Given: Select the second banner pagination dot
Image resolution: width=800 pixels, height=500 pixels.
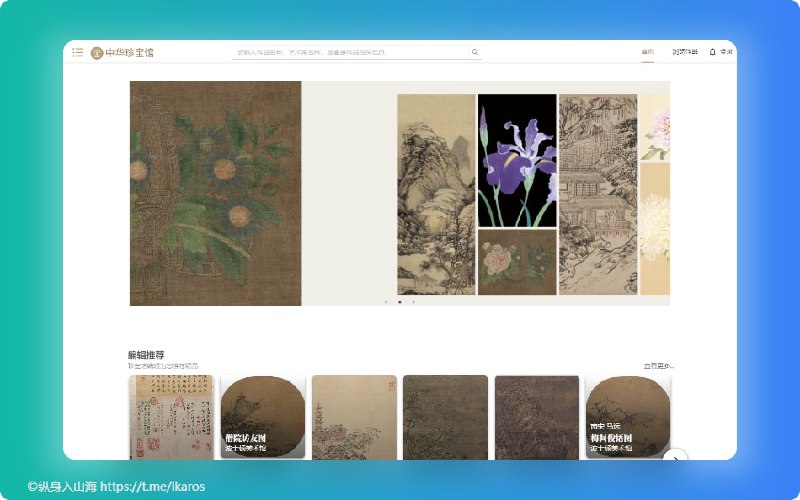Looking at the screenshot, I should click(x=400, y=301).
